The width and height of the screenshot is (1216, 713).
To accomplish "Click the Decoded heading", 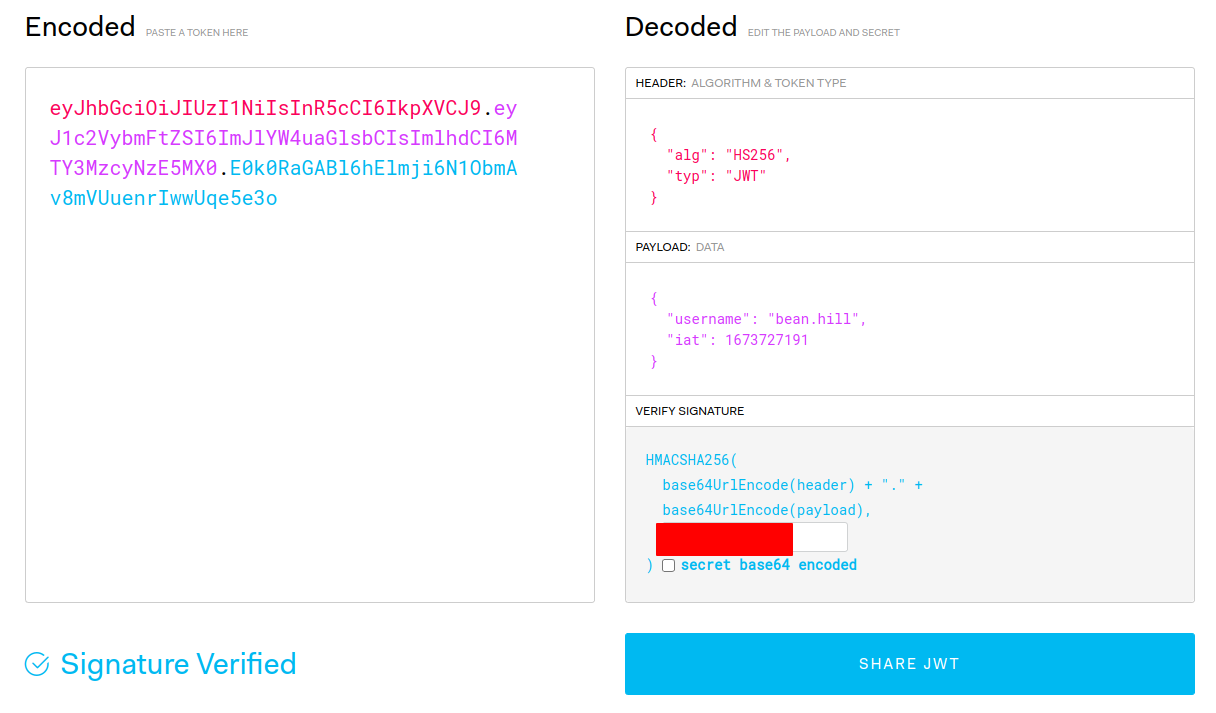I will click(x=680, y=27).
